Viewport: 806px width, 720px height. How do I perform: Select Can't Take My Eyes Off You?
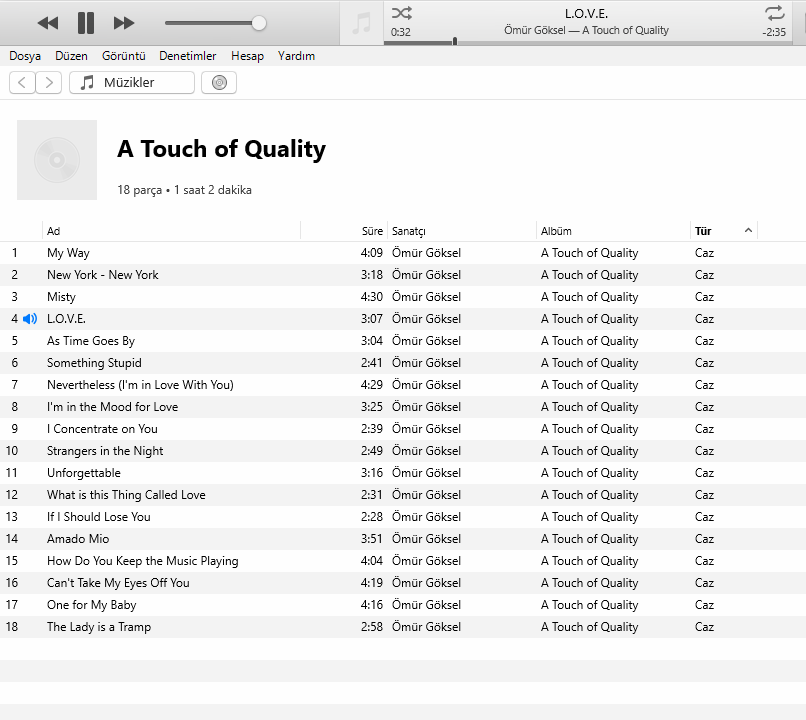[118, 583]
